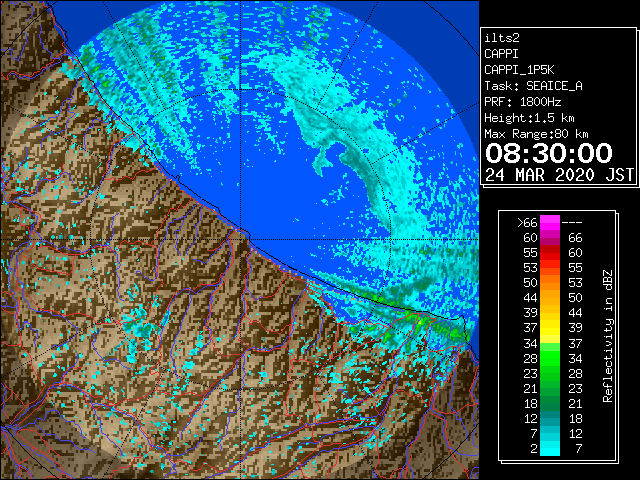Click the dark green 18–21 dBZ color band
Screen dimensions: 640x480
point(550,403)
